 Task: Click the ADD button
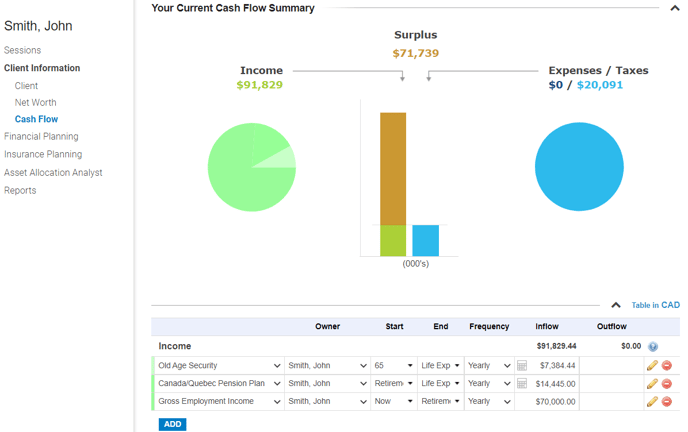coord(172,424)
